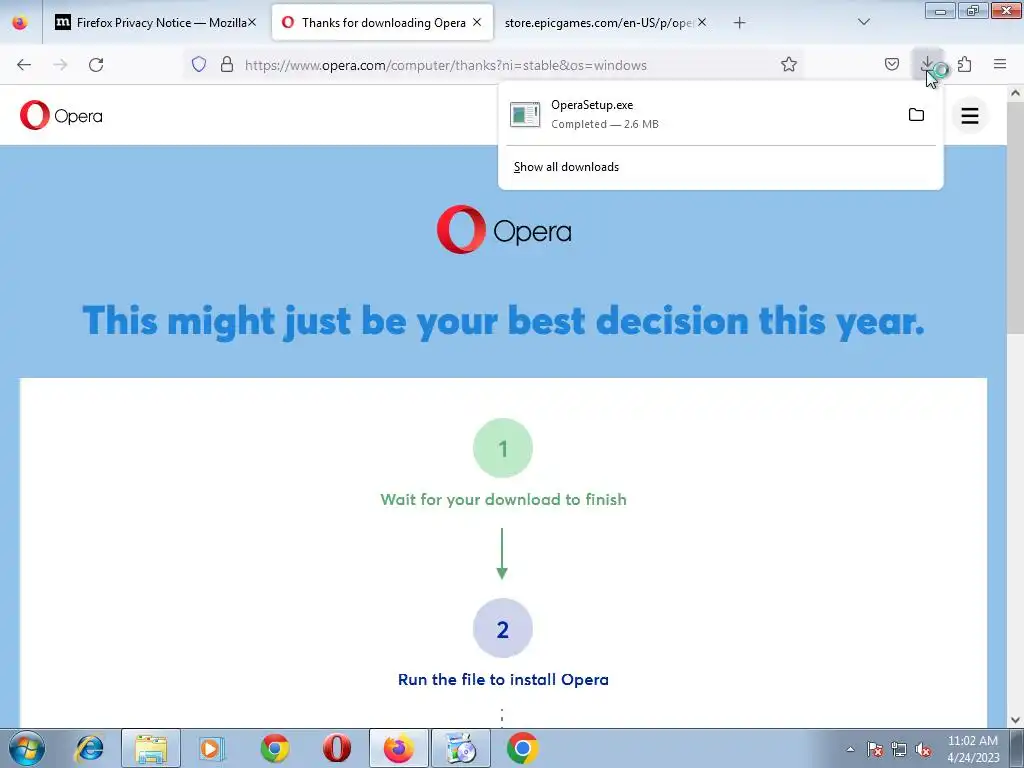Open Windows Explorer from taskbar

pyautogui.click(x=151, y=748)
